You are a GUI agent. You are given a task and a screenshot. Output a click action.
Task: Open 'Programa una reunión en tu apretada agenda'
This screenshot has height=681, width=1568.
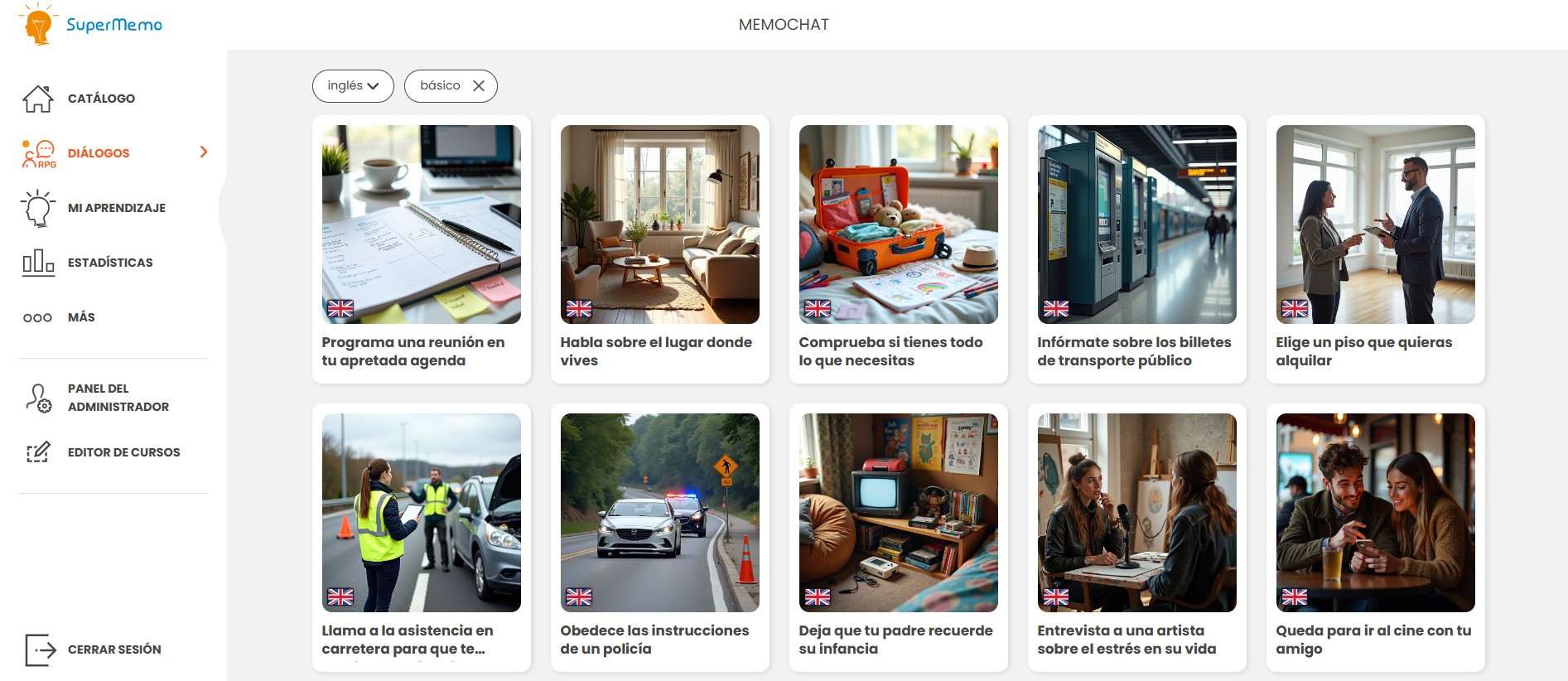pos(422,249)
